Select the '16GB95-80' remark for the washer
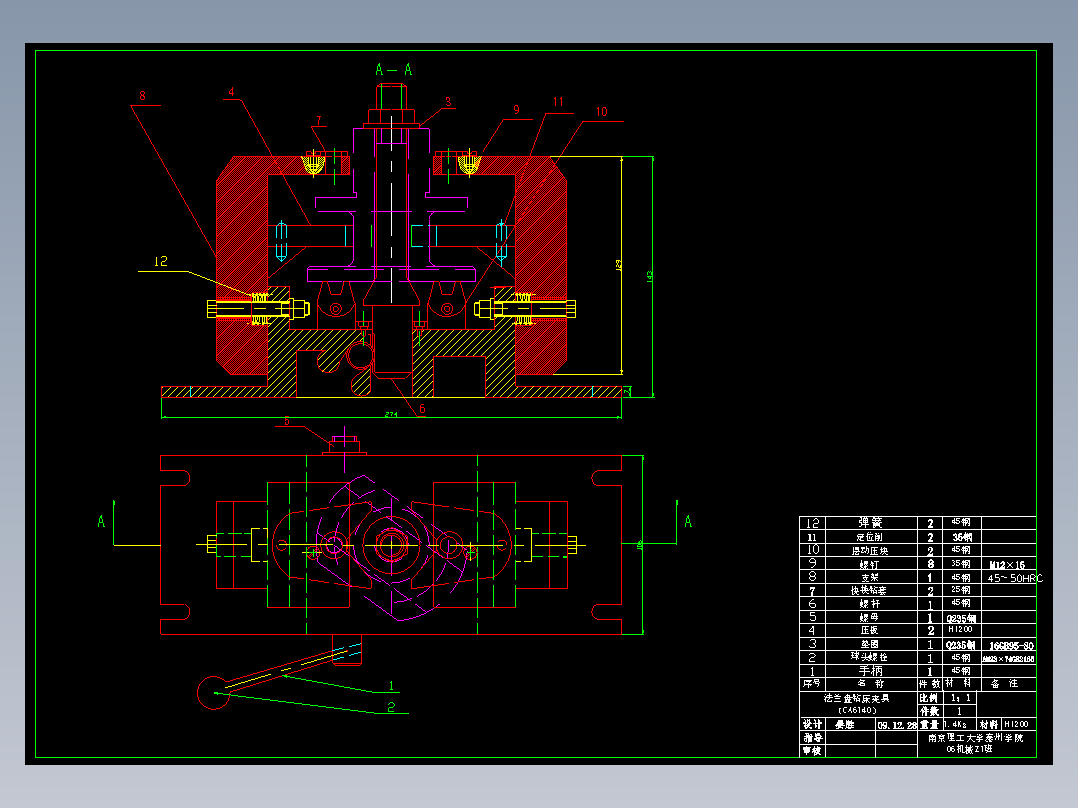Viewport: 1078px width, 808px height. coord(1011,646)
